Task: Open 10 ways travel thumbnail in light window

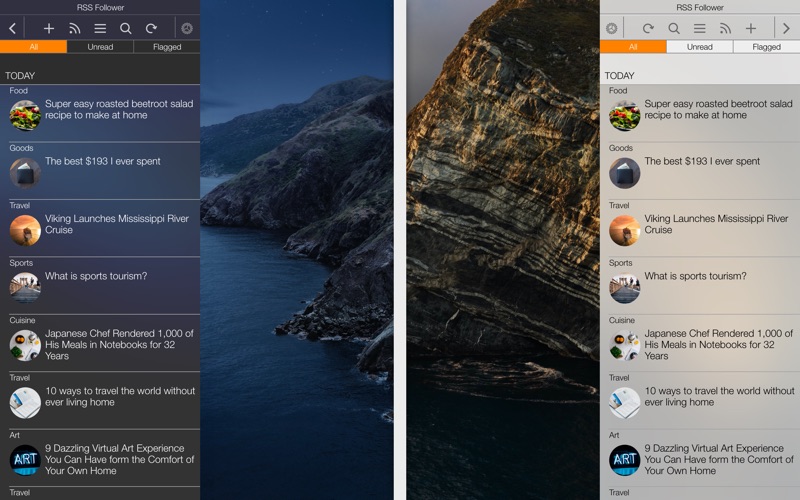Action: click(624, 403)
